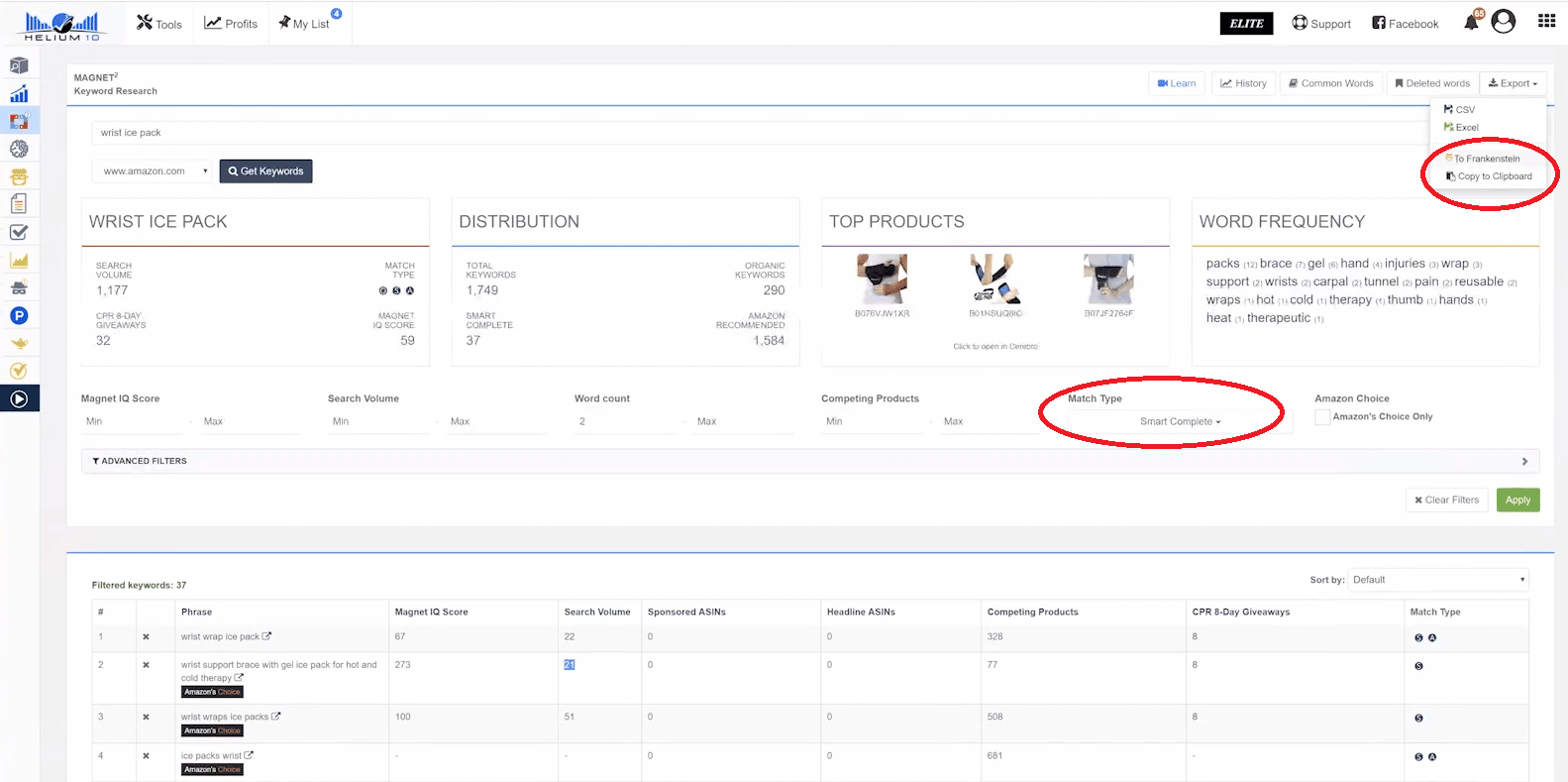Viewport: 1568px width, 782px height.
Task: Select highlighted Magnet tool icon in sidebar
Action: pos(19,121)
